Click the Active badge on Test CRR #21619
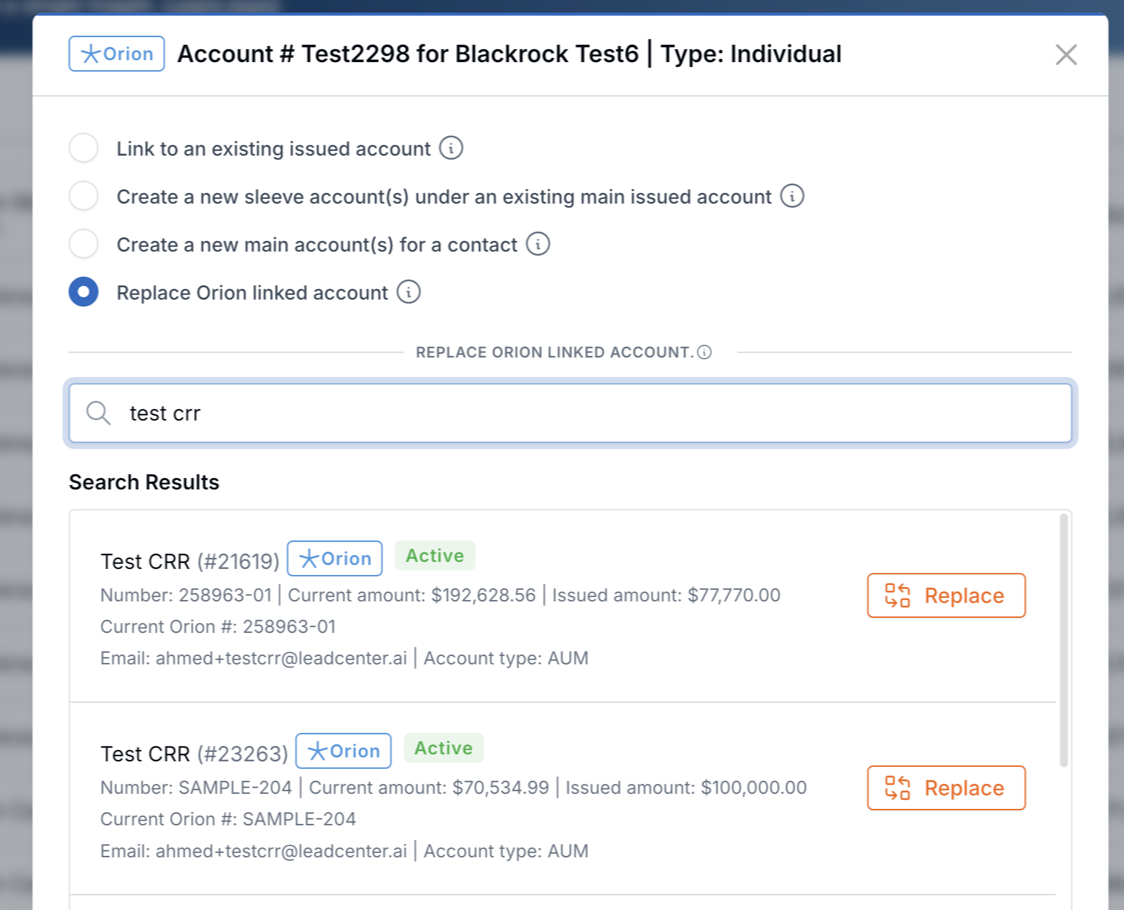1125x910 pixels. [x=435, y=555]
